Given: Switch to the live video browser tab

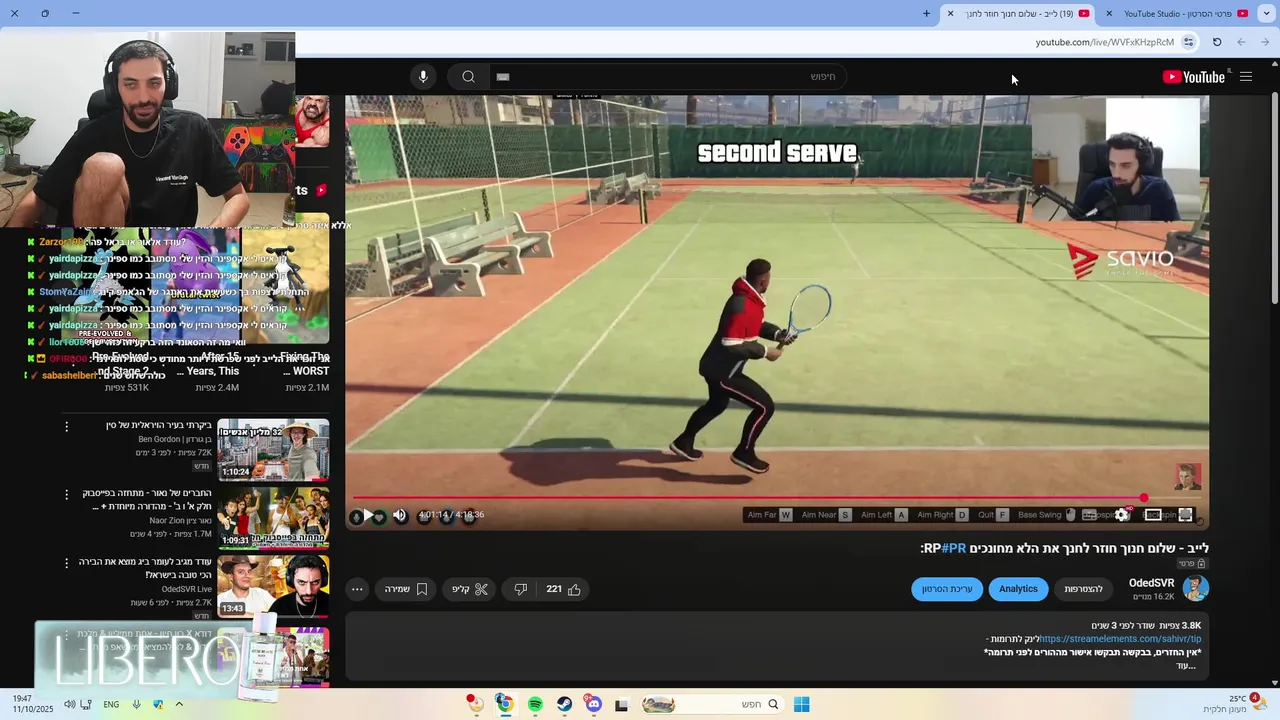Looking at the screenshot, I should [x=1019, y=13].
